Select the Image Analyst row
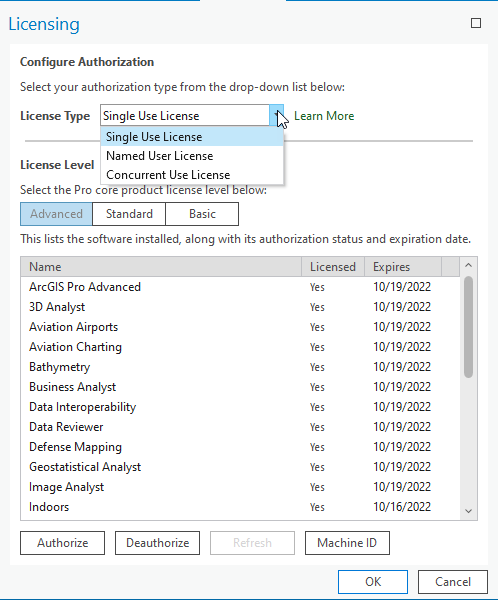The width and height of the screenshot is (498, 600). (x=240, y=487)
